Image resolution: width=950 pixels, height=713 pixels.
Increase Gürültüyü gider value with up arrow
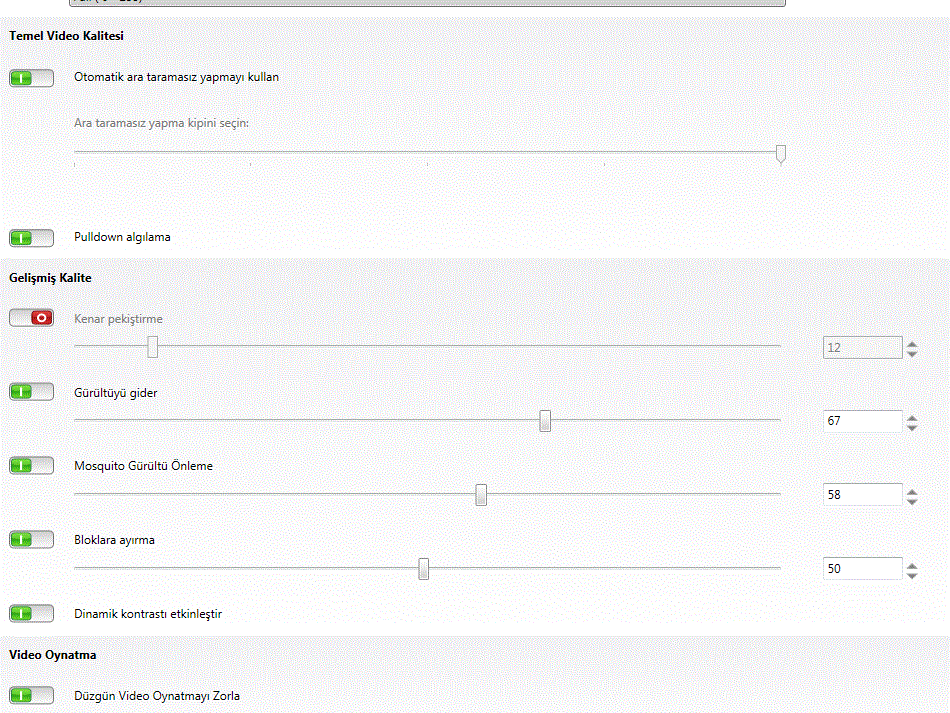912,417
